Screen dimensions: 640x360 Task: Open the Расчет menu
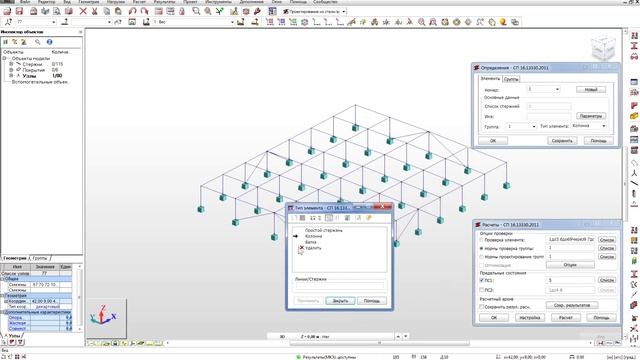click(139, 2)
